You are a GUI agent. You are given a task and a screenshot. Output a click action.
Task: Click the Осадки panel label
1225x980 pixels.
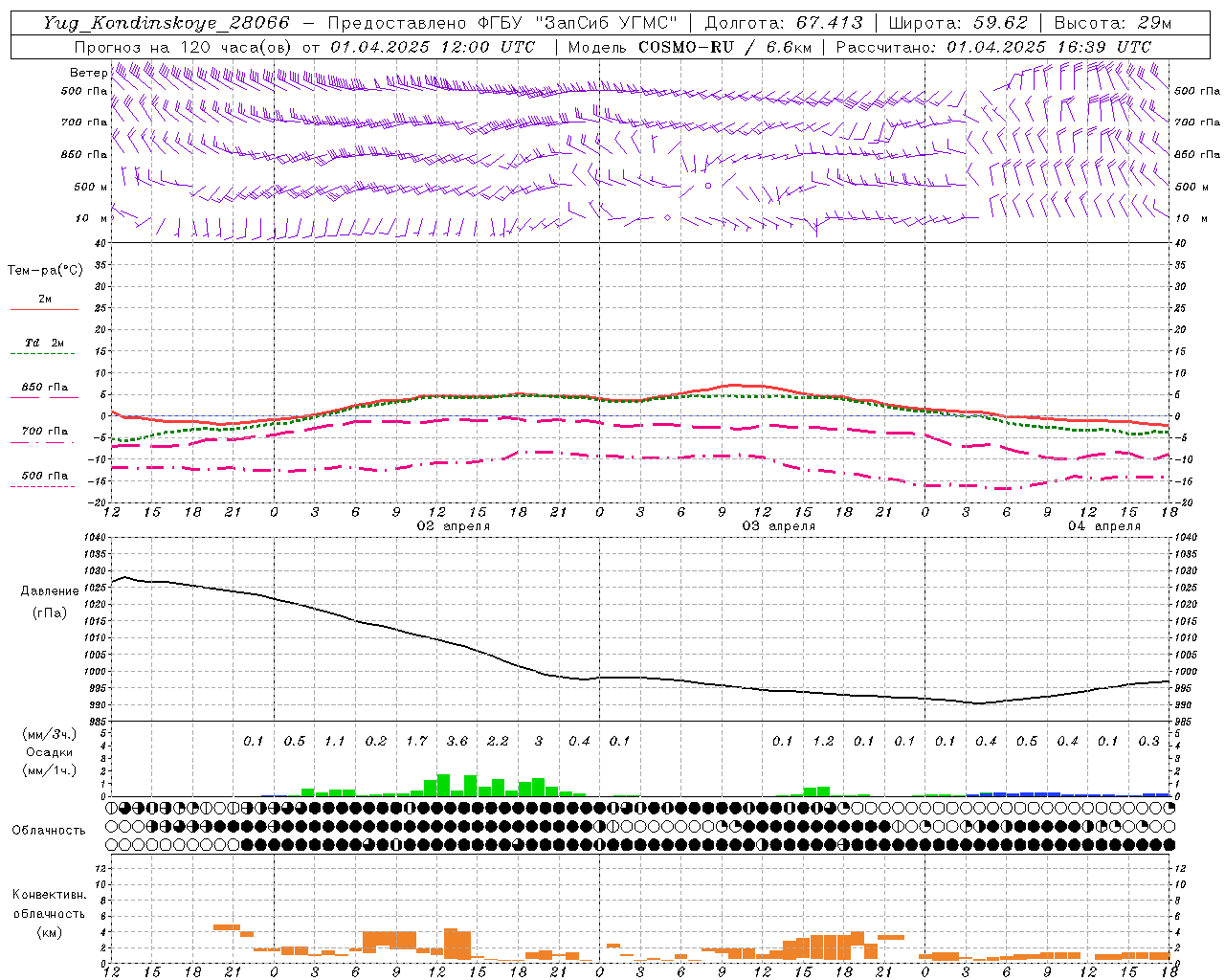(x=50, y=752)
